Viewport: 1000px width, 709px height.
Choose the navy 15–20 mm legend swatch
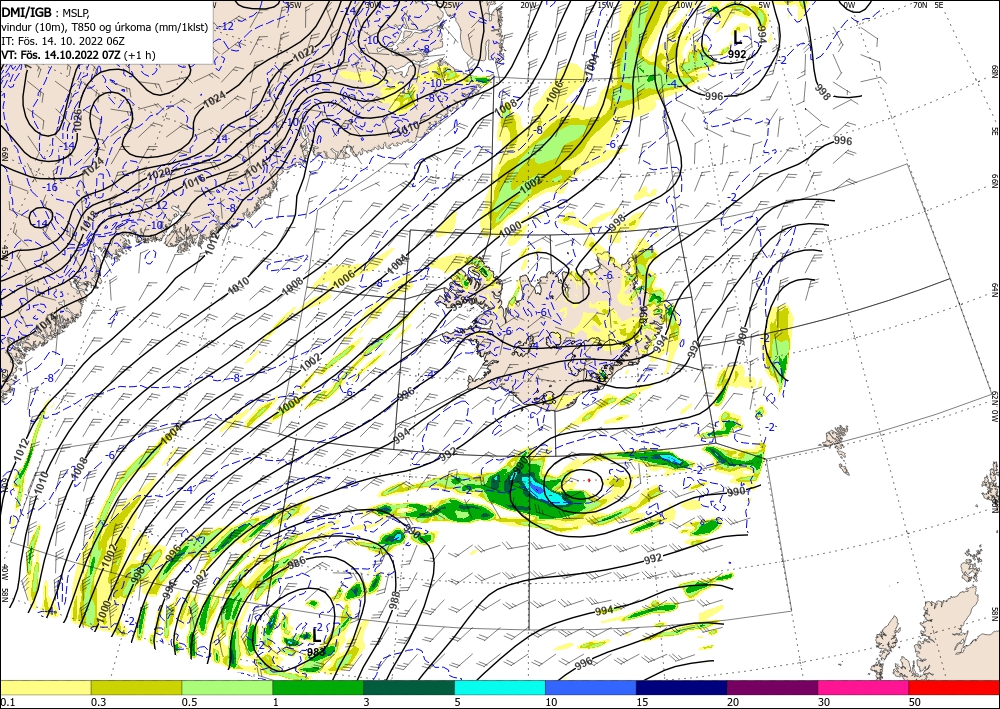click(682, 687)
